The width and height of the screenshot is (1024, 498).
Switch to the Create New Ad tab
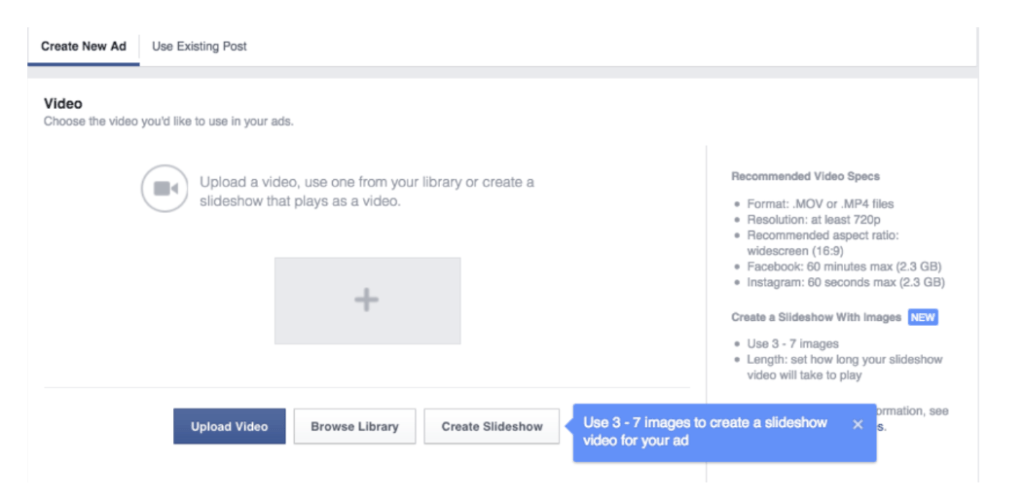click(83, 46)
